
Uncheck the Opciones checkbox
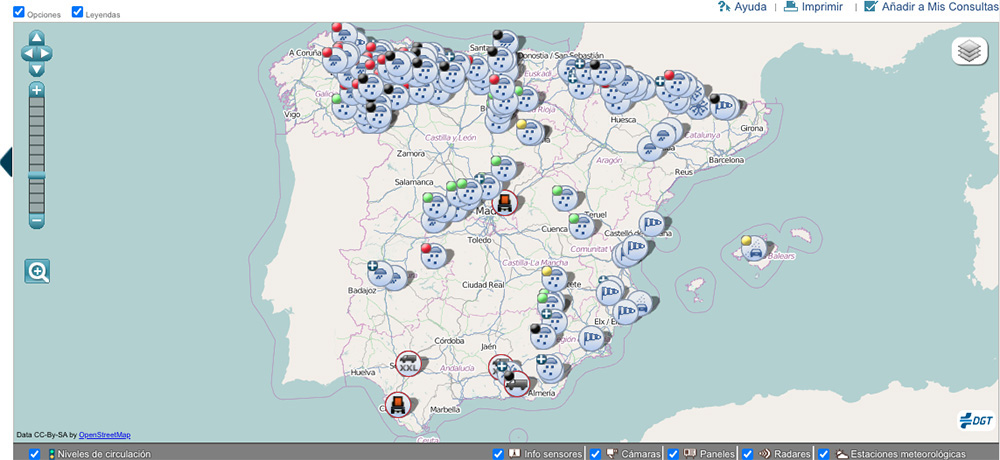19,12
